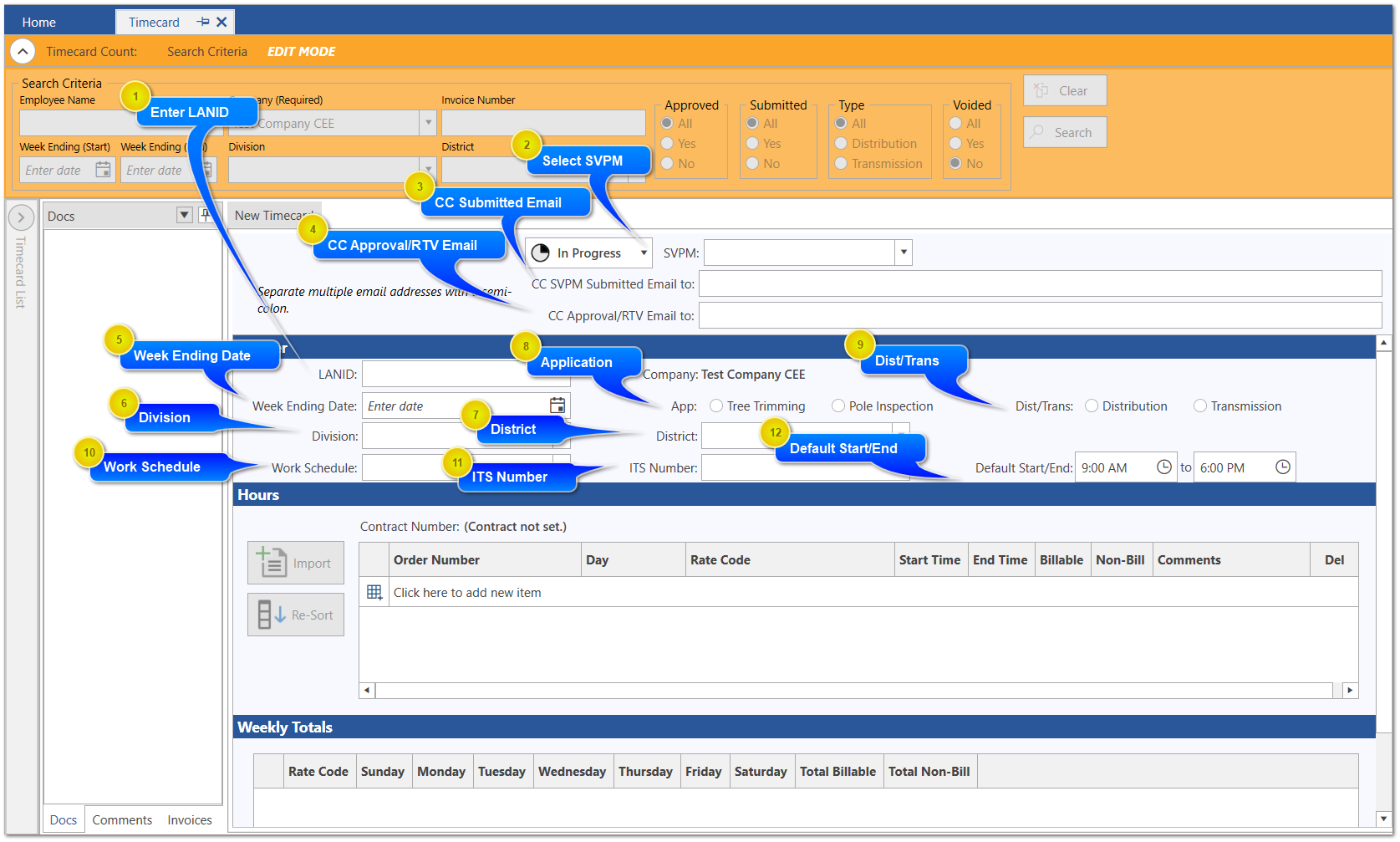Image resolution: width=1400 pixels, height=842 pixels.
Task: Click the Search button
Action: 1065,132
